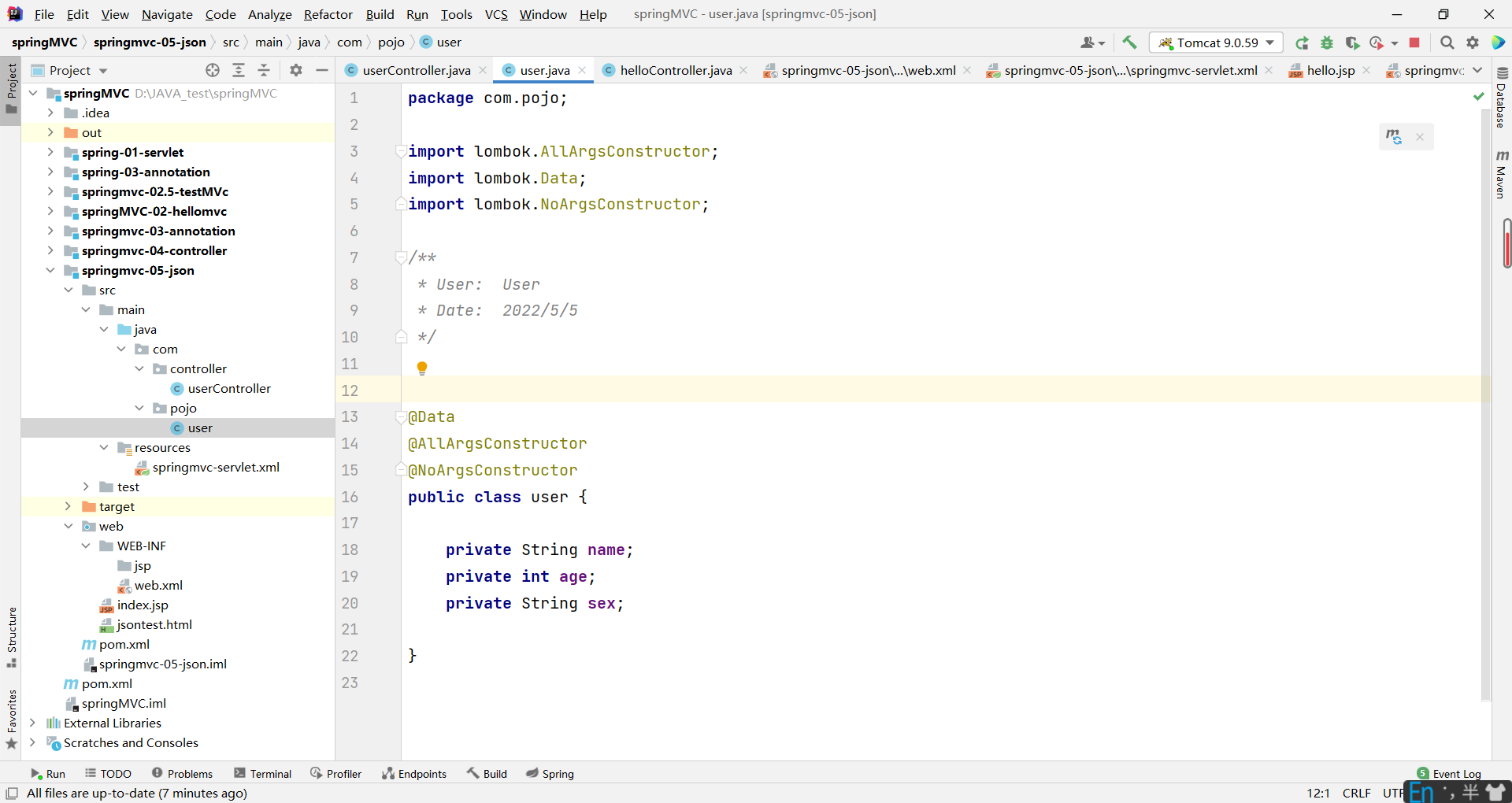
Task: Open Project panel options gear
Action: pos(296,70)
